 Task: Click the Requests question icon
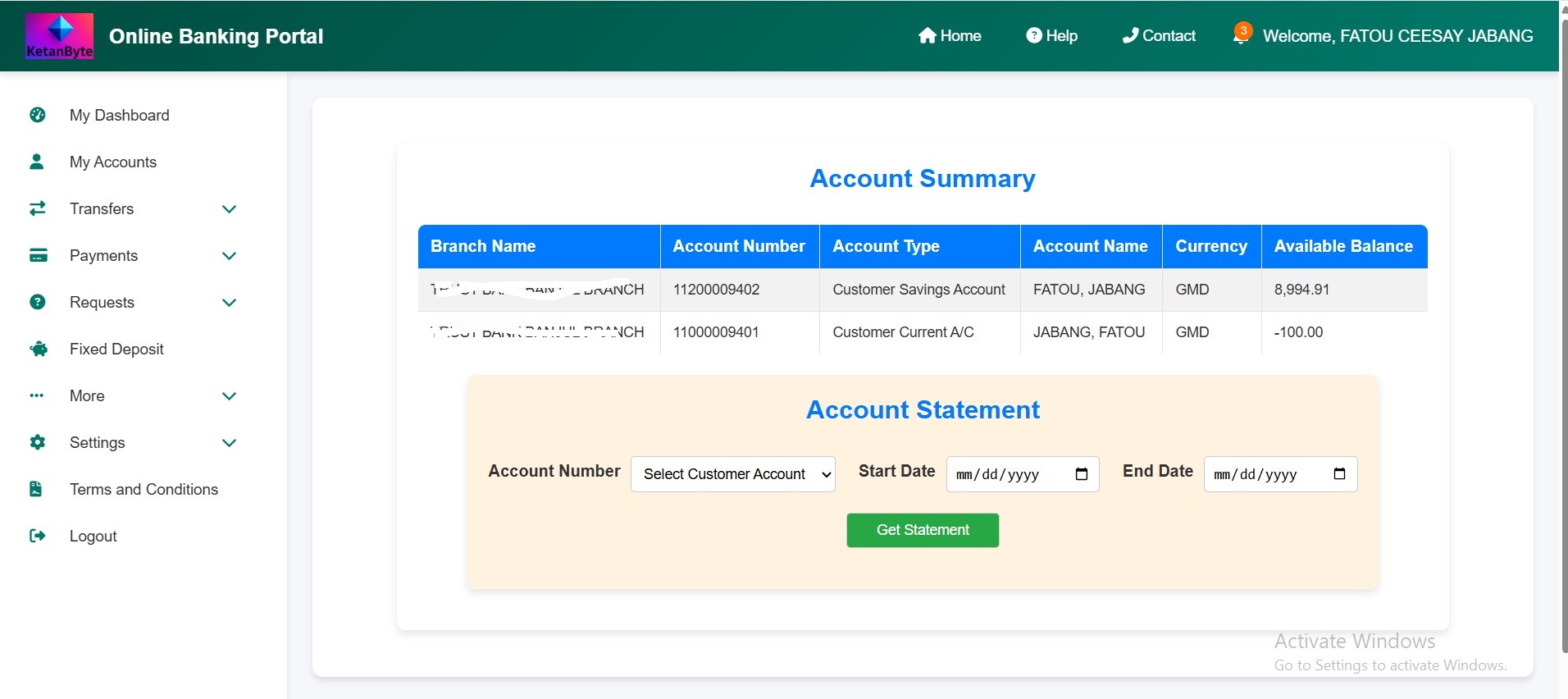click(x=38, y=302)
